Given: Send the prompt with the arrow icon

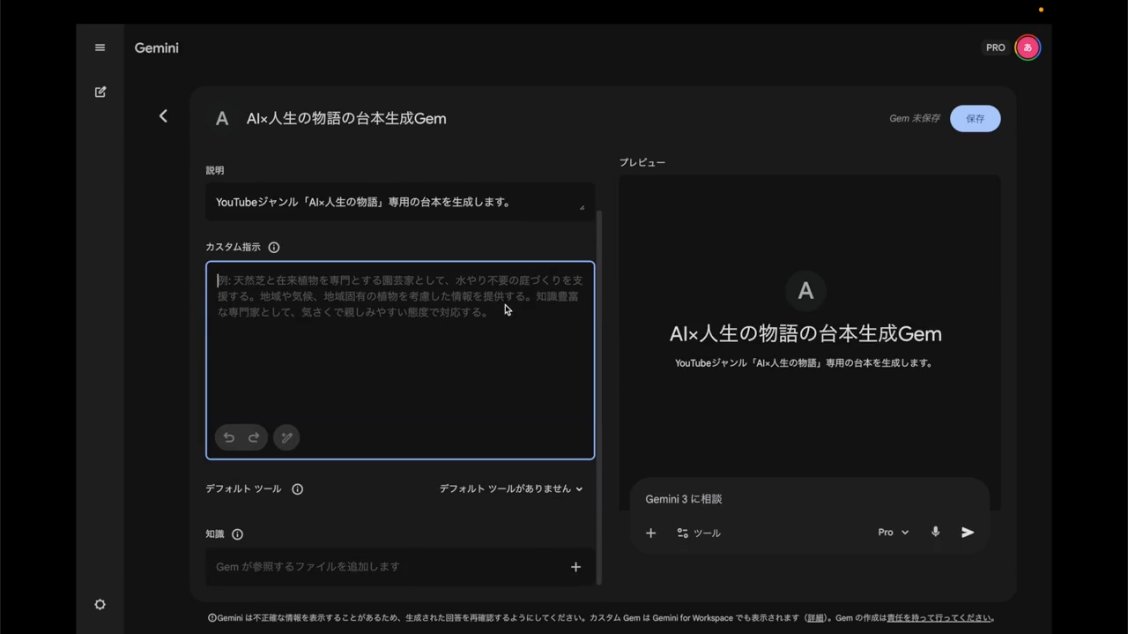Looking at the screenshot, I should click(968, 533).
